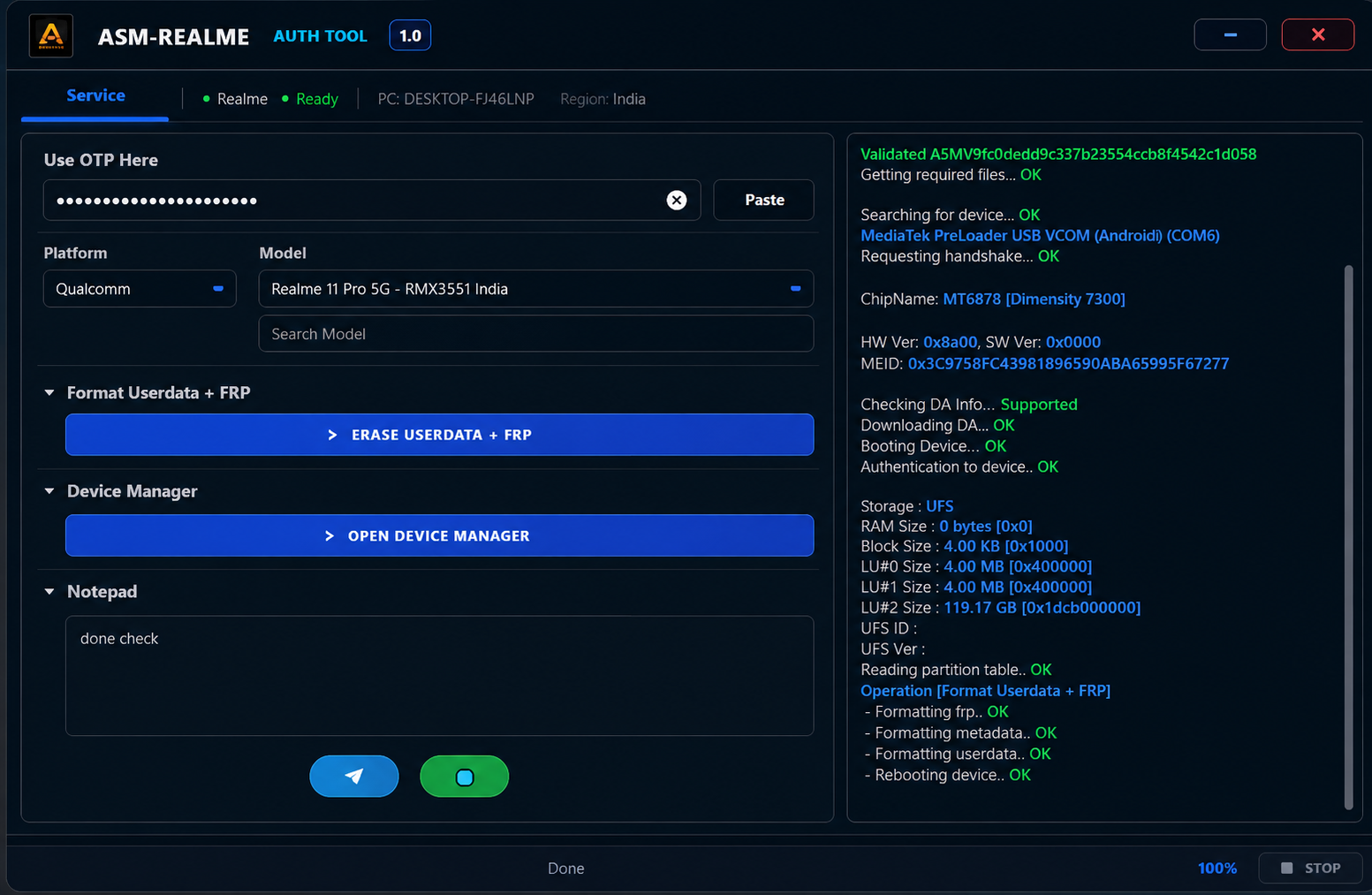Viewport: 1372px width, 895px height.
Task: Click the log panel vertical scrollbar
Action: tap(1348, 536)
